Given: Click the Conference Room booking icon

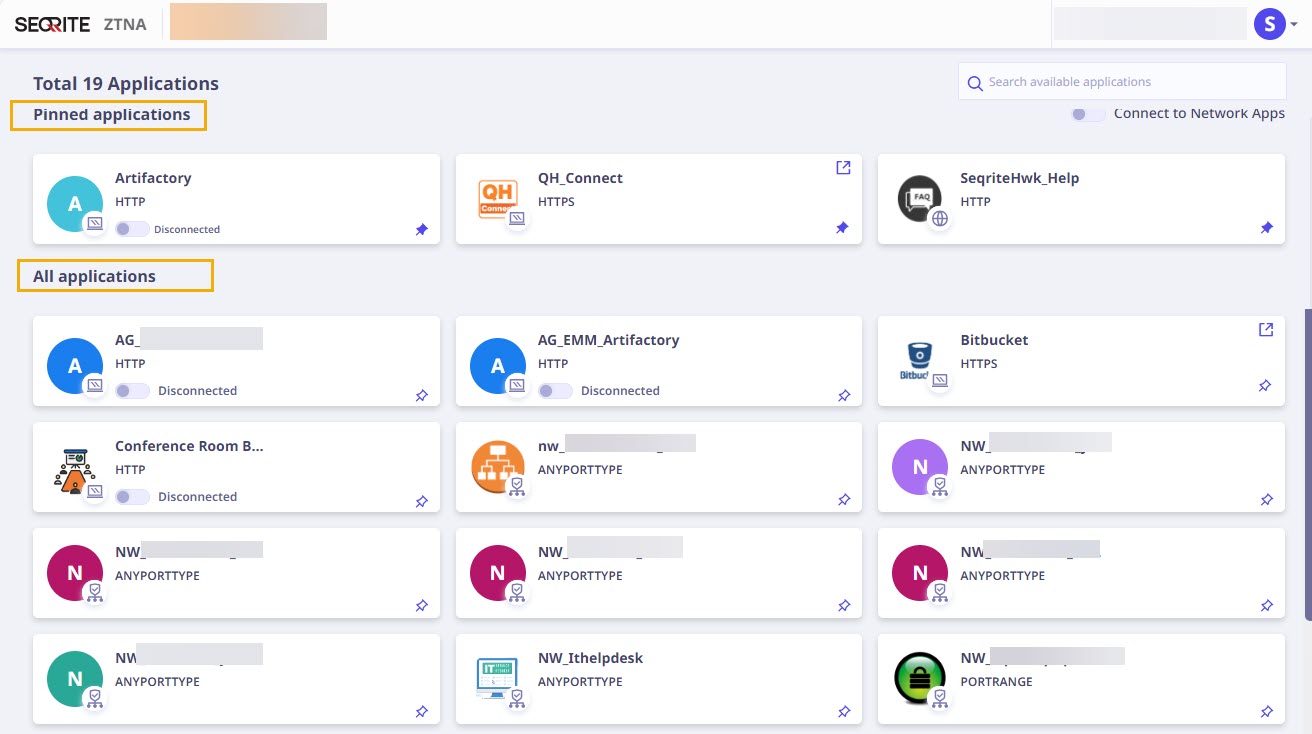Looking at the screenshot, I should click(x=75, y=465).
